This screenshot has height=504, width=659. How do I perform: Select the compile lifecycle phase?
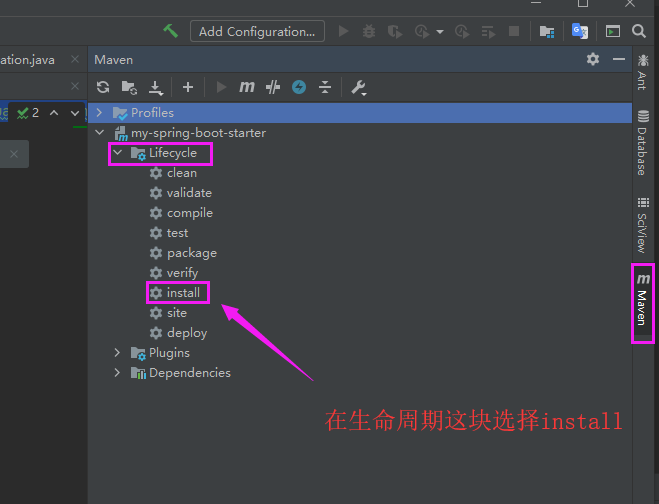click(x=190, y=213)
